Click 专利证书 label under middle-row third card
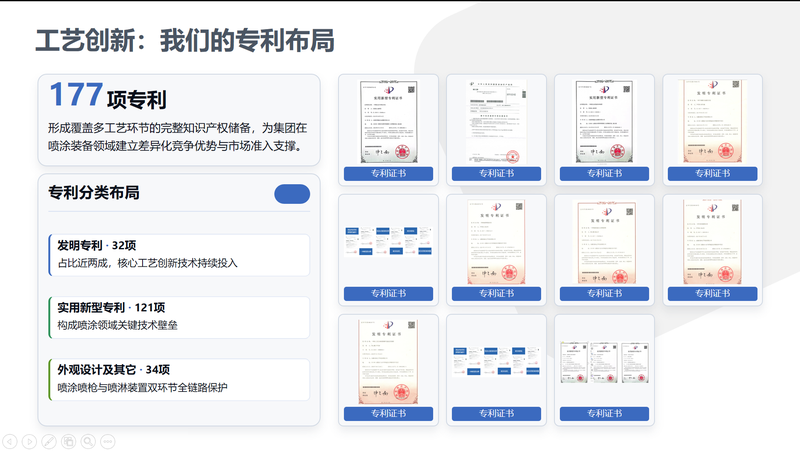The image size is (800, 451). pyautogui.click(x=604, y=293)
